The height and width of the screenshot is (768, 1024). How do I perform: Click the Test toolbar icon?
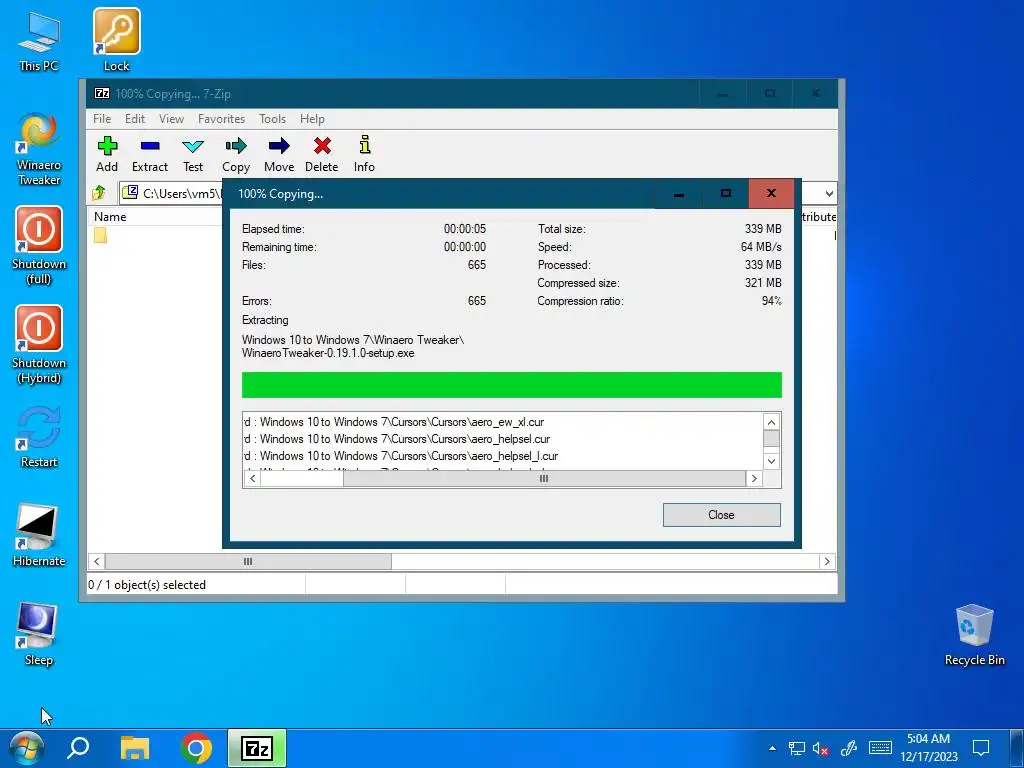point(193,154)
